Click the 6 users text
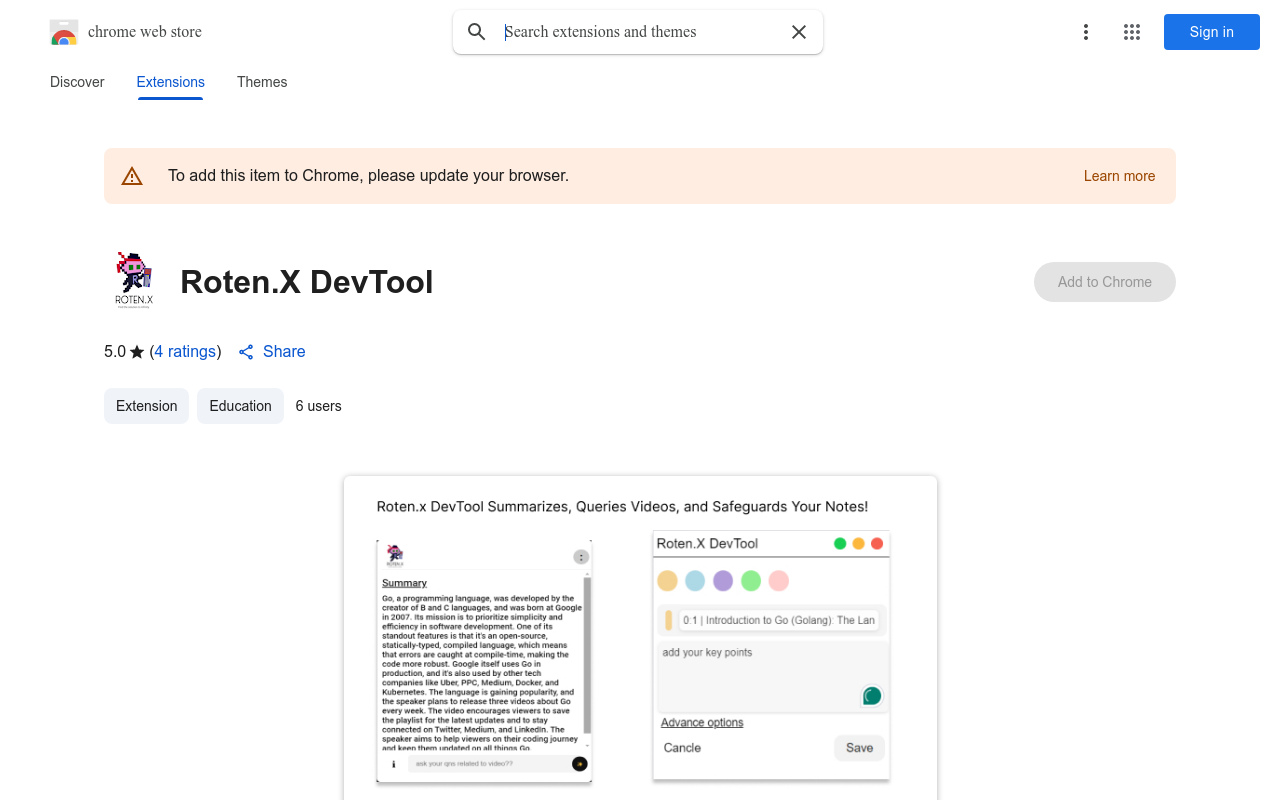Image resolution: width=1280 pixels, height=800 pixels. 319,406
